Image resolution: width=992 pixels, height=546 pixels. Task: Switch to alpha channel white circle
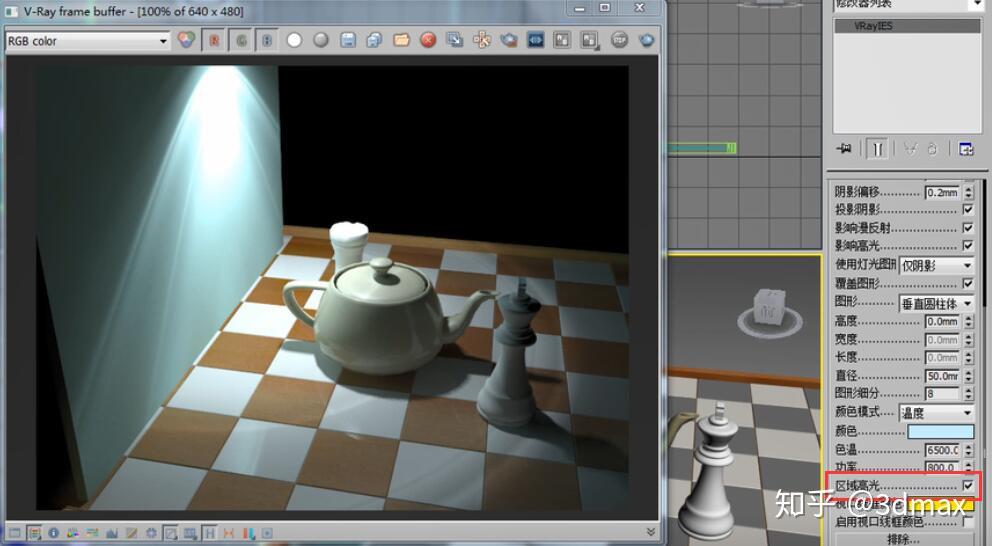294,40
